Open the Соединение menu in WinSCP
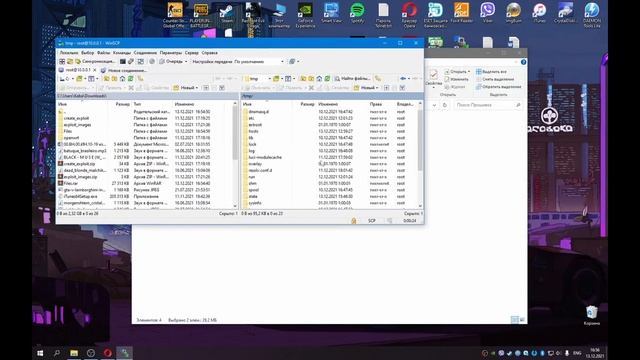This screenshot has height=360, width=640. (145, 53)
